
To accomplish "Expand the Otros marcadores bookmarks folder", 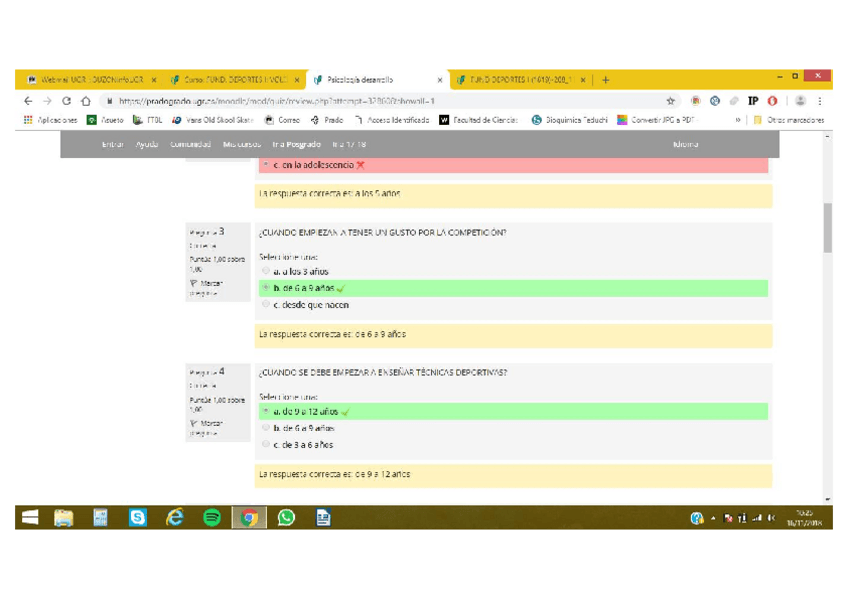I will [788, 120].
